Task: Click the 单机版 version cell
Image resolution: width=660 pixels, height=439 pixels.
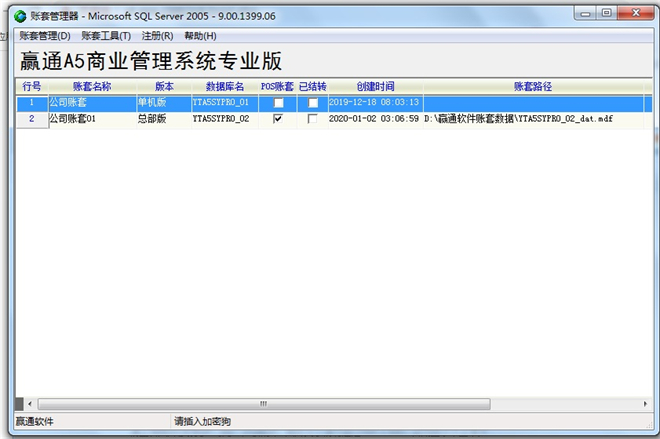Action: (164, 103)
